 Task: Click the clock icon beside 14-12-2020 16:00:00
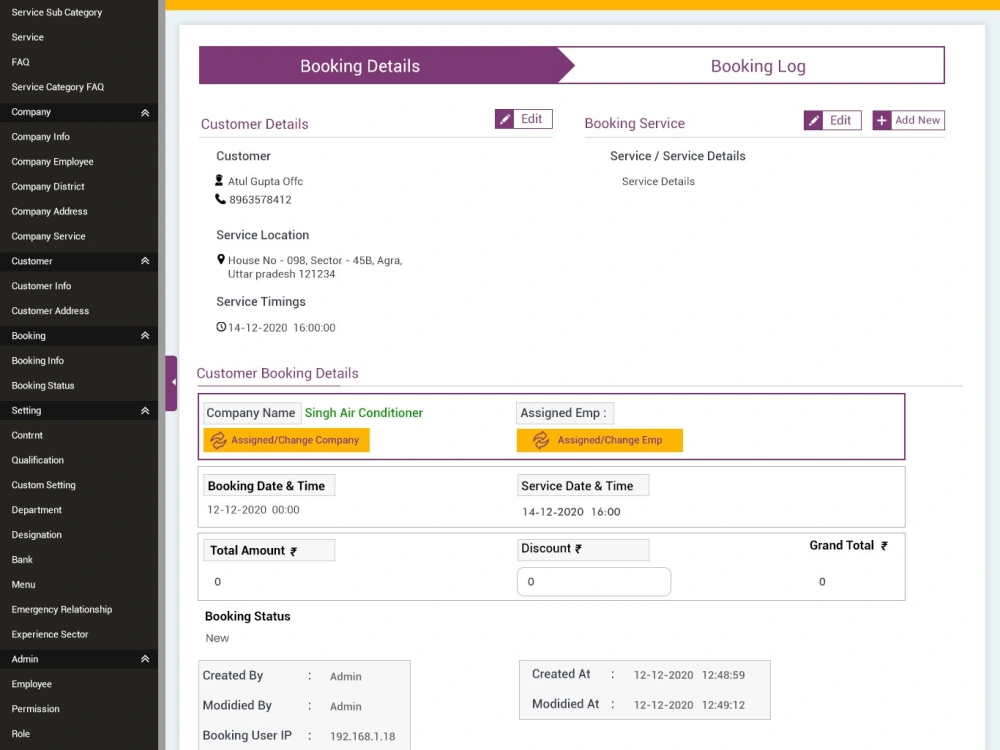(x=221, y=327)
